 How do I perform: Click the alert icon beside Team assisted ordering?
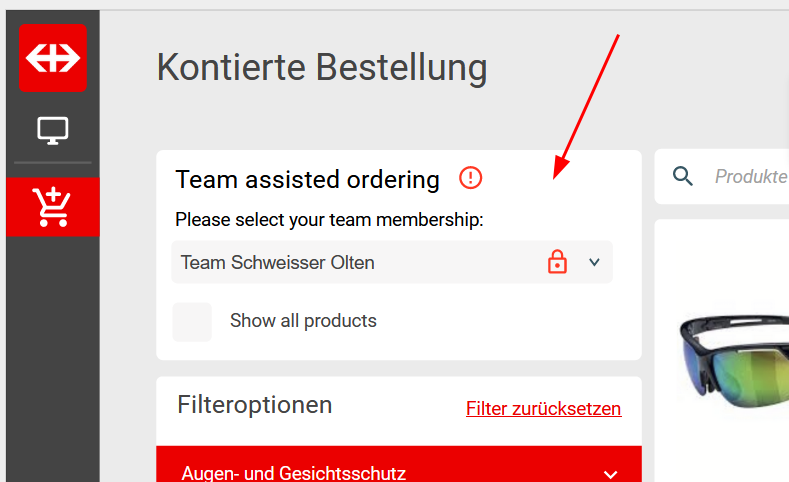tap(470, 178)
